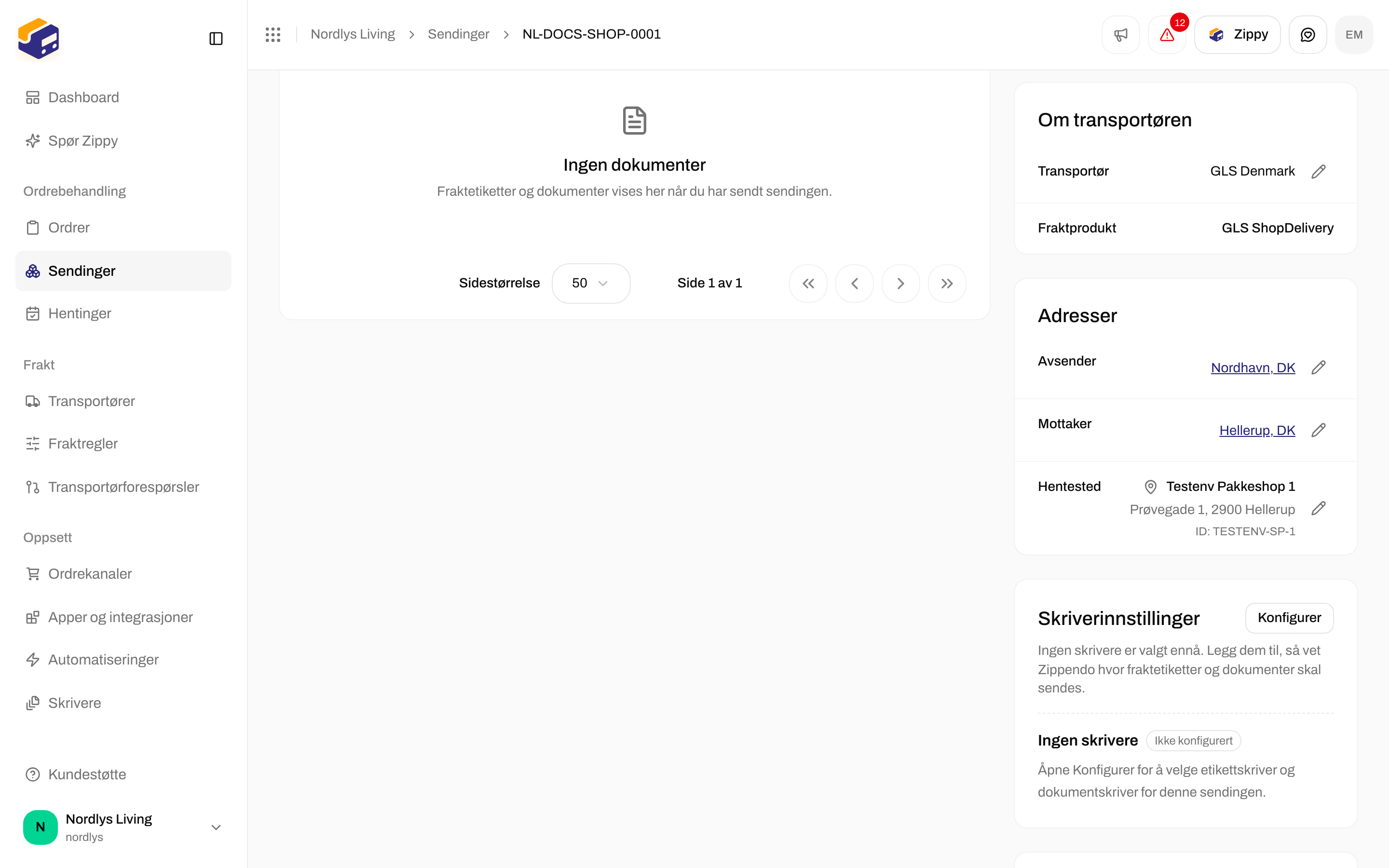Open Transportørforespørsler page

click(x=123, y=487)
